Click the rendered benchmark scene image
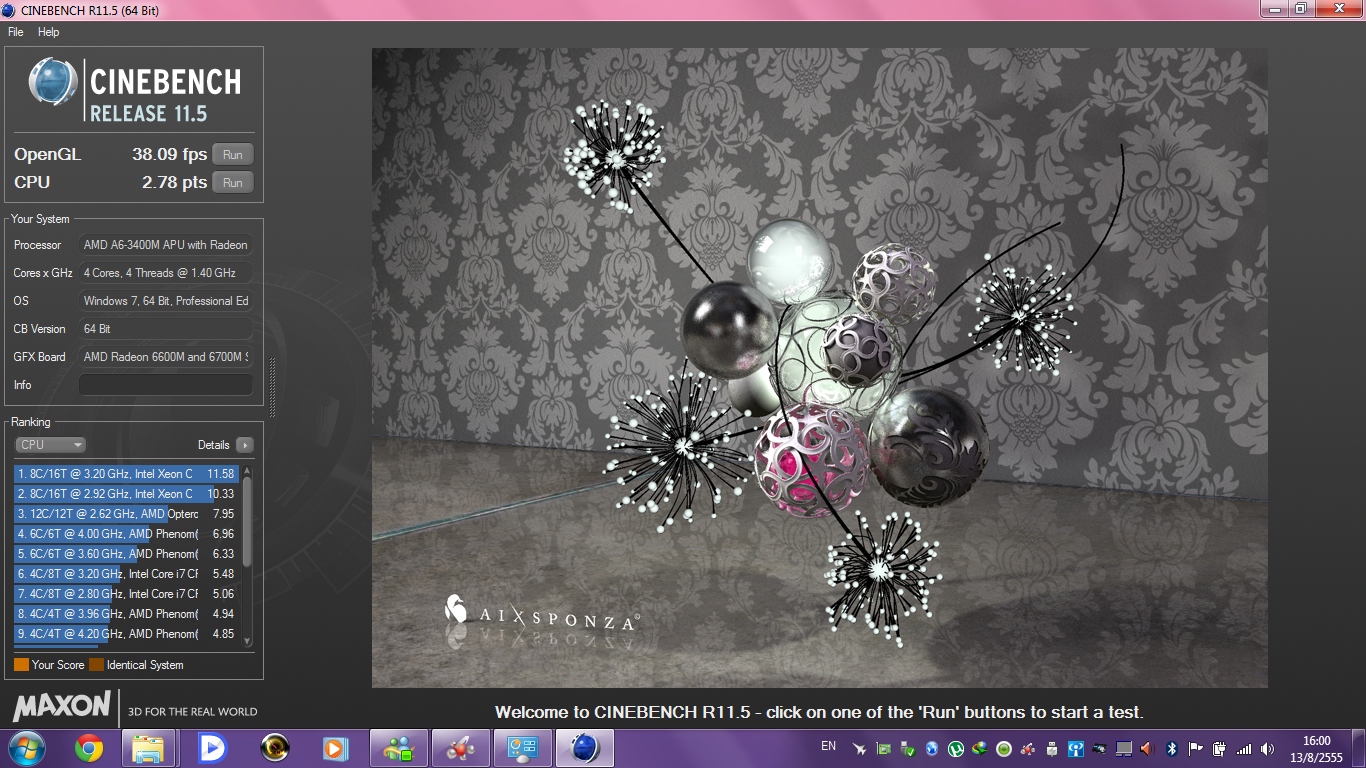The height and width of the screenshot is (768, 1366). coord(820,368)
